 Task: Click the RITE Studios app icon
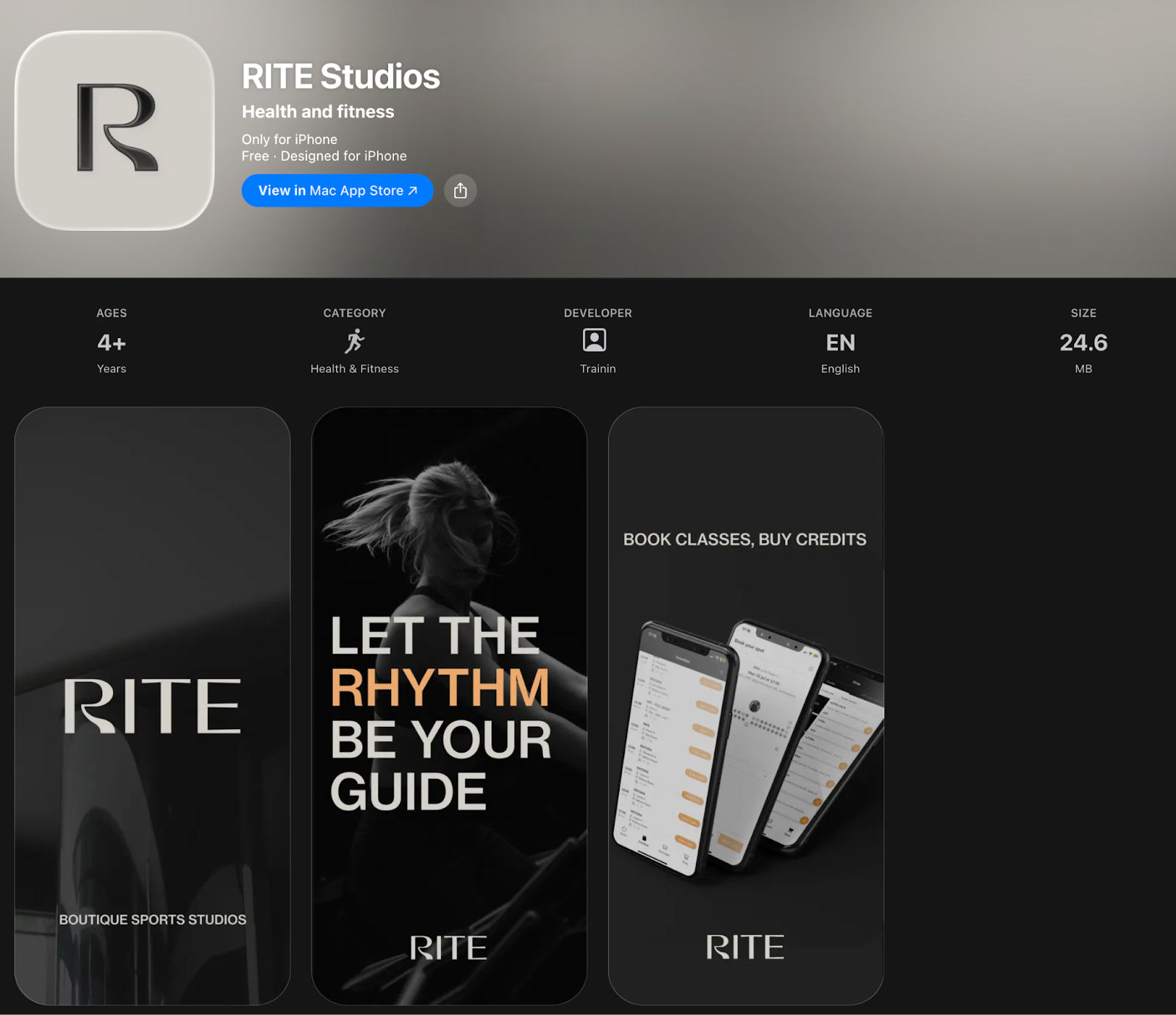(115, 130)
